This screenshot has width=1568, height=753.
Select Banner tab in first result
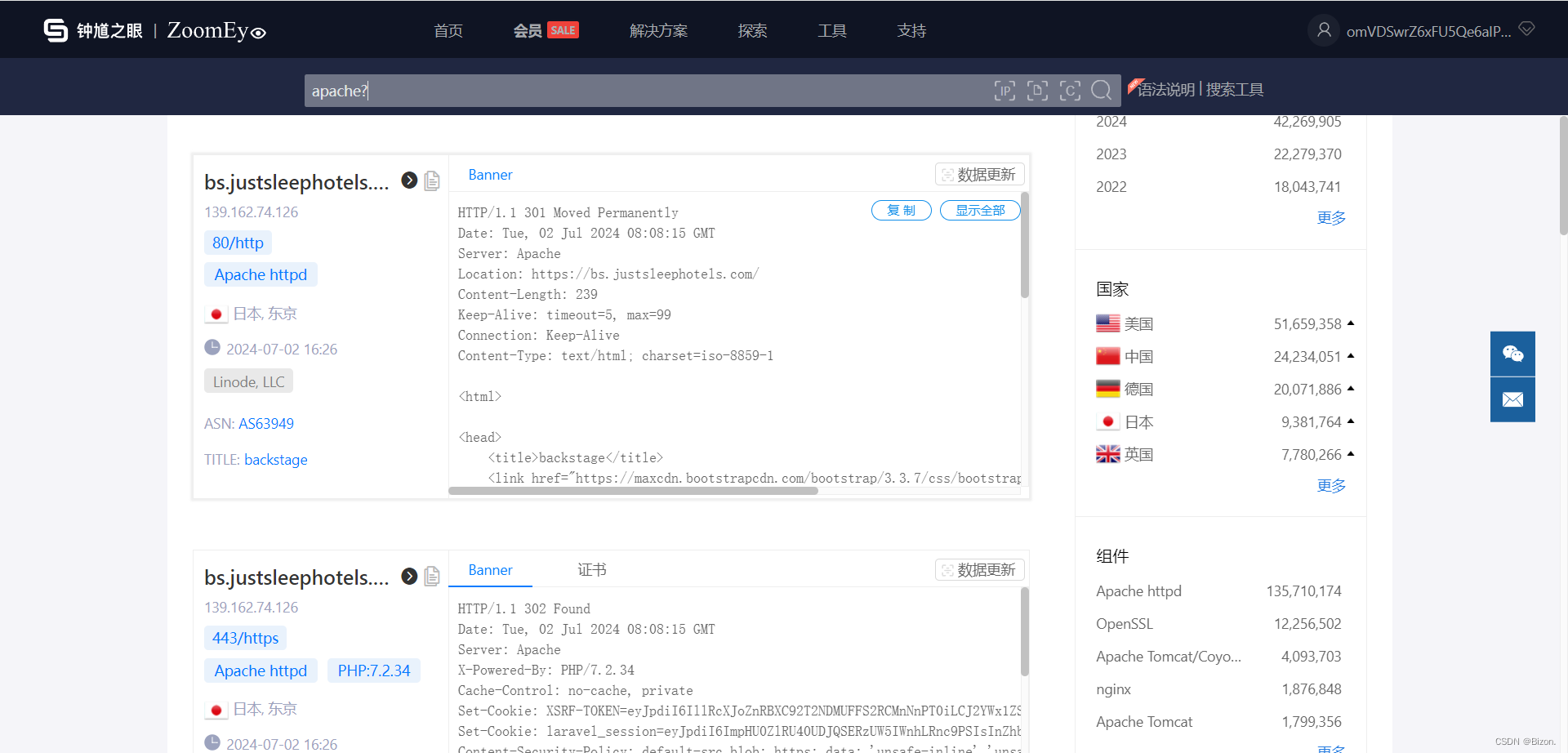pyautogui.click(x=490, y=175)
